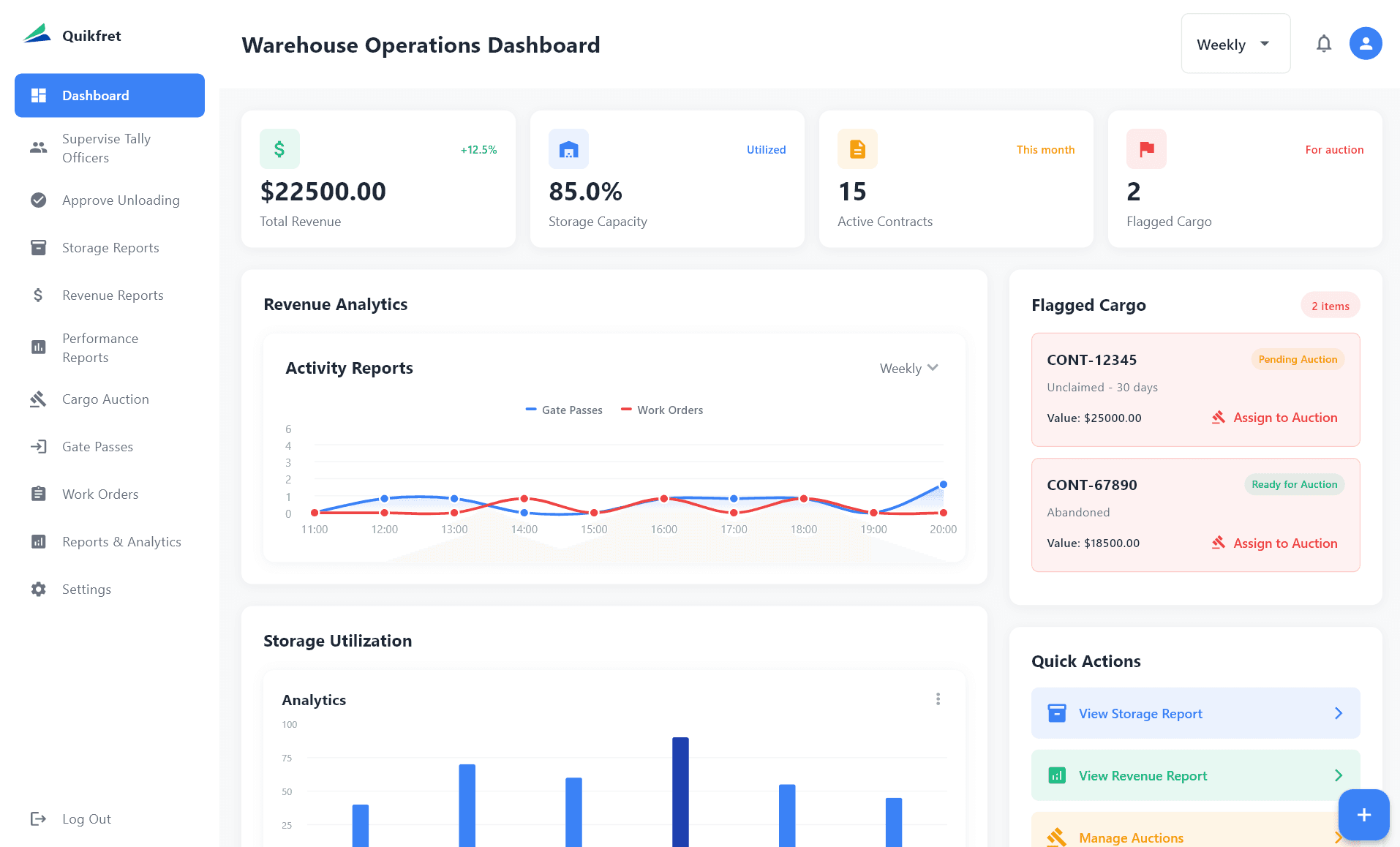This screenshot has width=1400, height=847.
Task: Assign CONT-12345 to auction
Action: [x=1273, y=418]
